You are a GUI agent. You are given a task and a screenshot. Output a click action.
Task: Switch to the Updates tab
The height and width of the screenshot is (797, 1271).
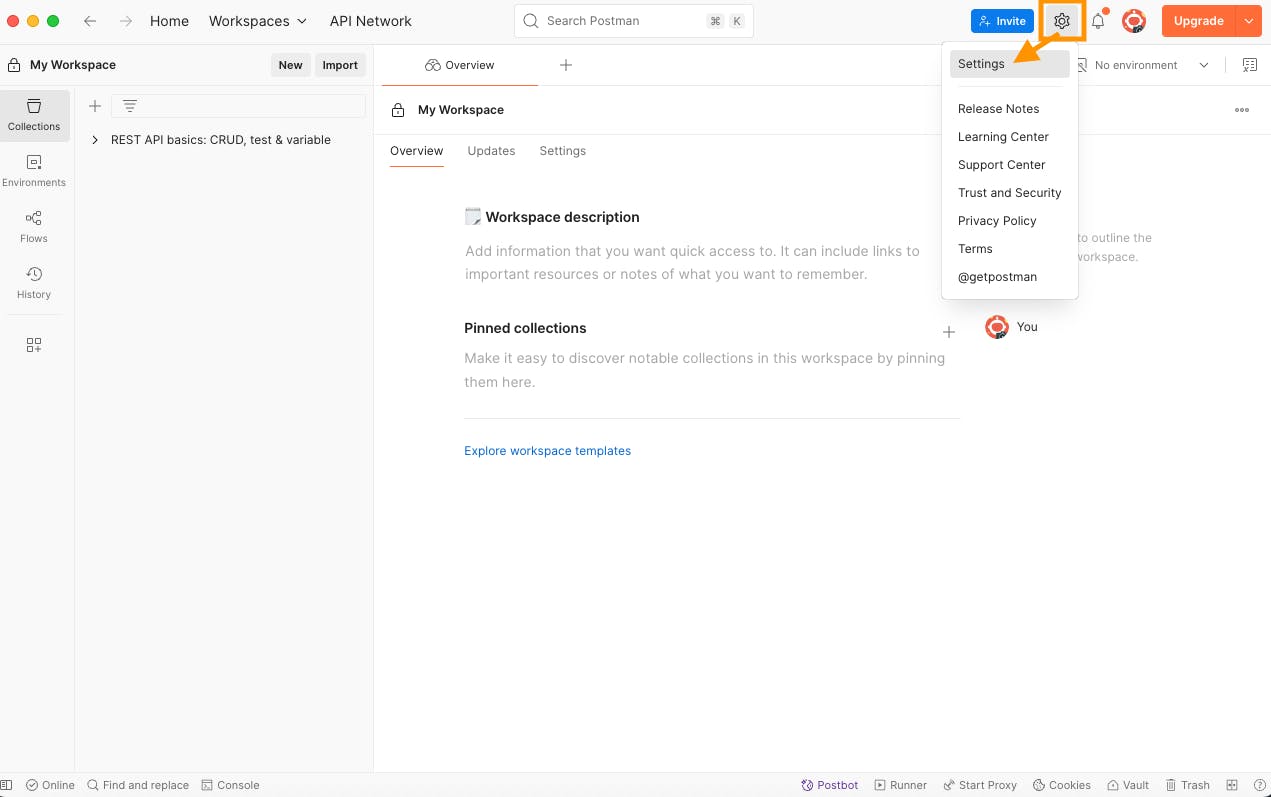click(x=491, y=151)
